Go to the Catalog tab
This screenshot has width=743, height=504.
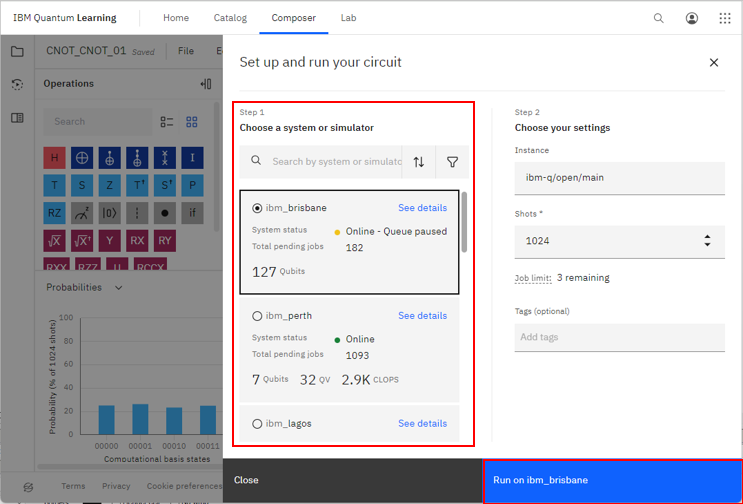point(230,18)
